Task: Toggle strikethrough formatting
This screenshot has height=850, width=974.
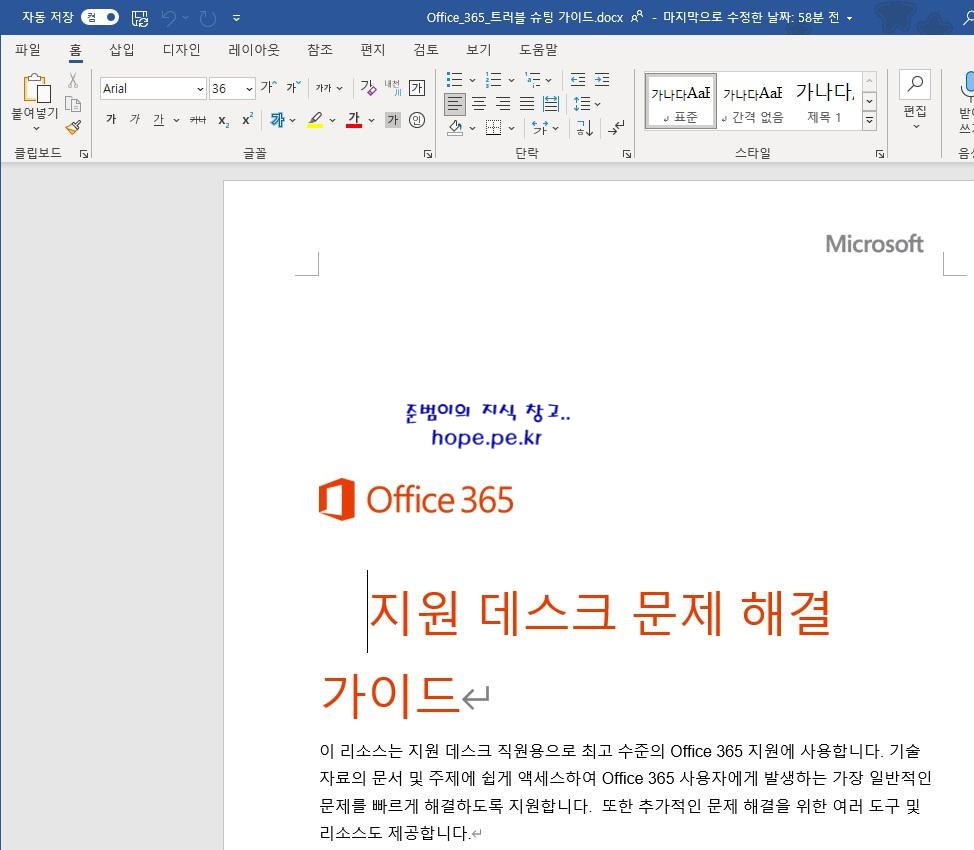Action: coord(198,120)
